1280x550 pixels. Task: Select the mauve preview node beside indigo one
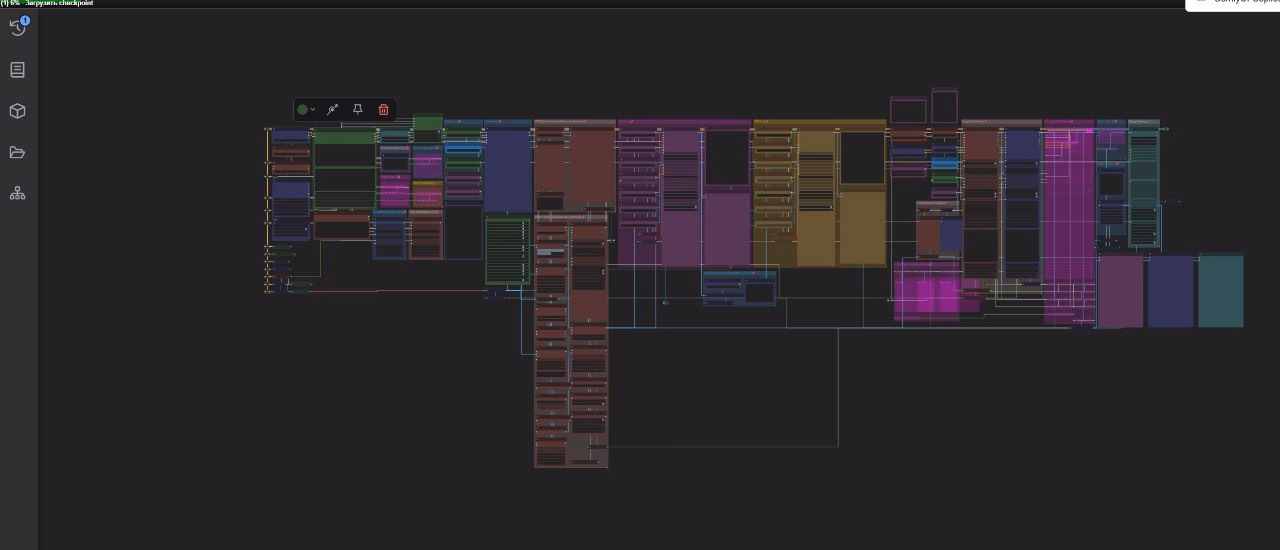pyautogui.click(x=1120, y=290)
